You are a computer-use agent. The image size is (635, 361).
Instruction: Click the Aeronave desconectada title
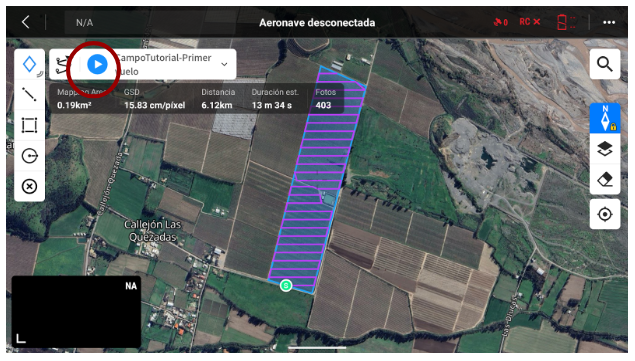point(317,22)
